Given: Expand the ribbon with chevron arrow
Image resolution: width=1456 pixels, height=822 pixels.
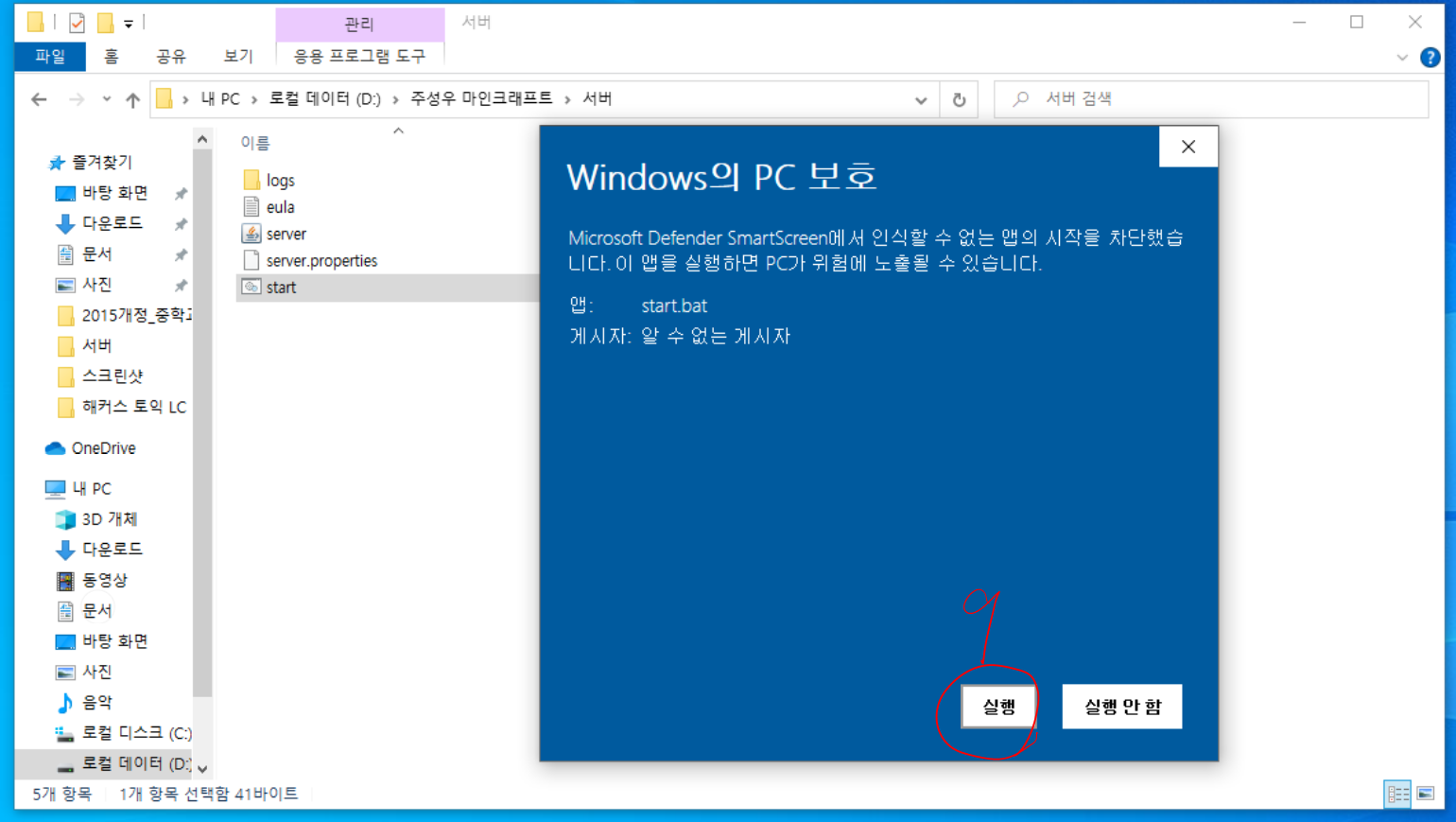Looking at the screenshot, I should pyautogui.click(x=1402, y=58).
